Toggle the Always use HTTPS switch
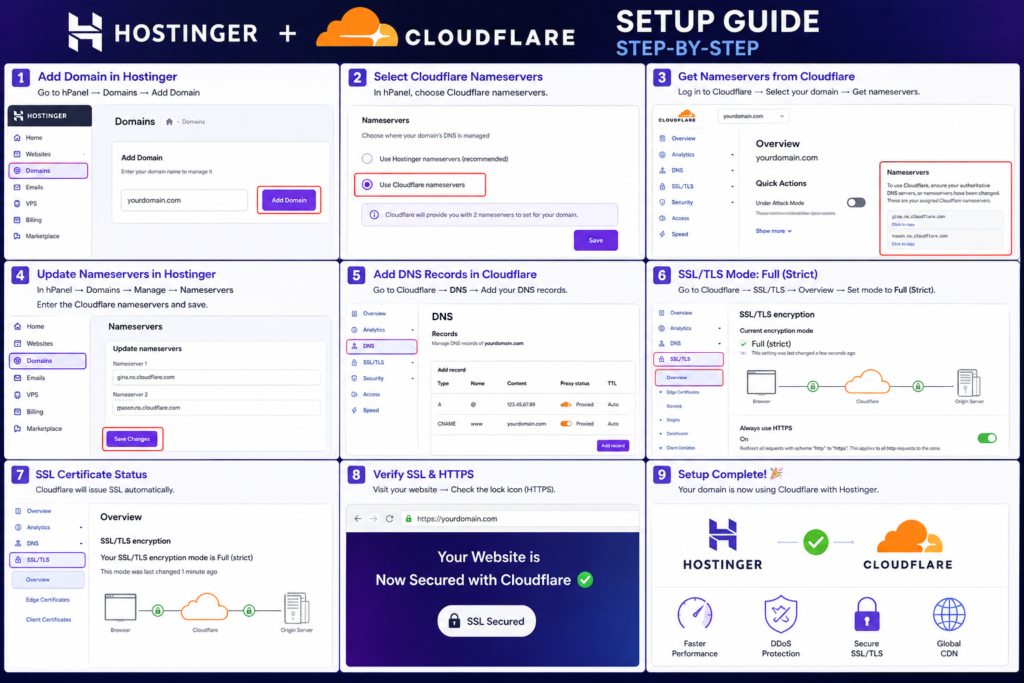 pos(987,438)
